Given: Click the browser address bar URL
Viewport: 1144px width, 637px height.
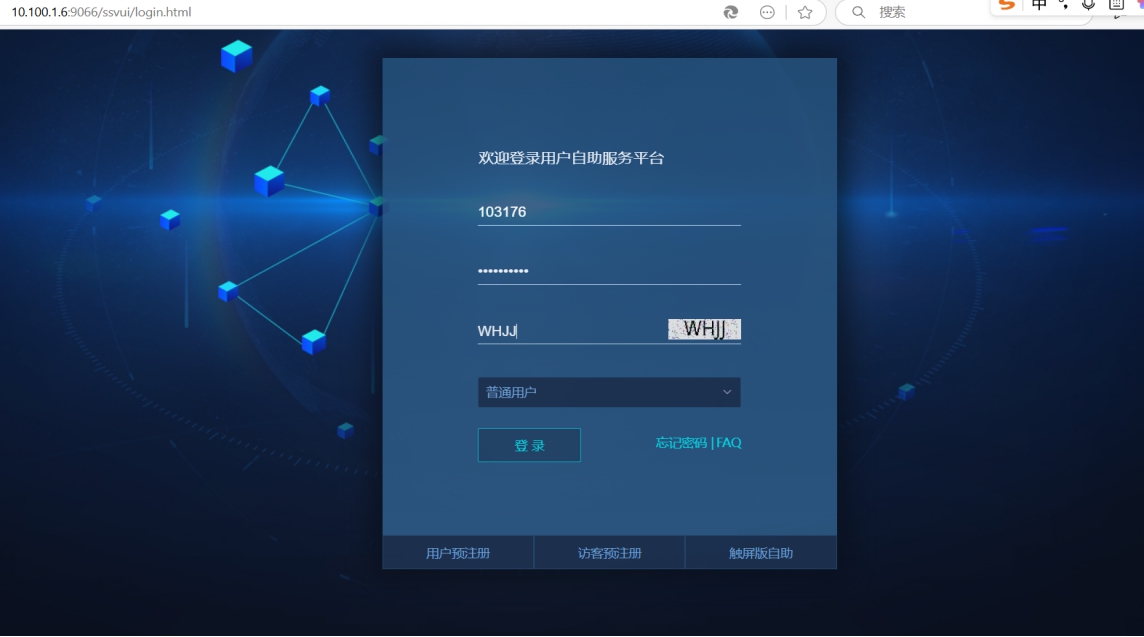Looking at the screenshot, I should (101, 12).
